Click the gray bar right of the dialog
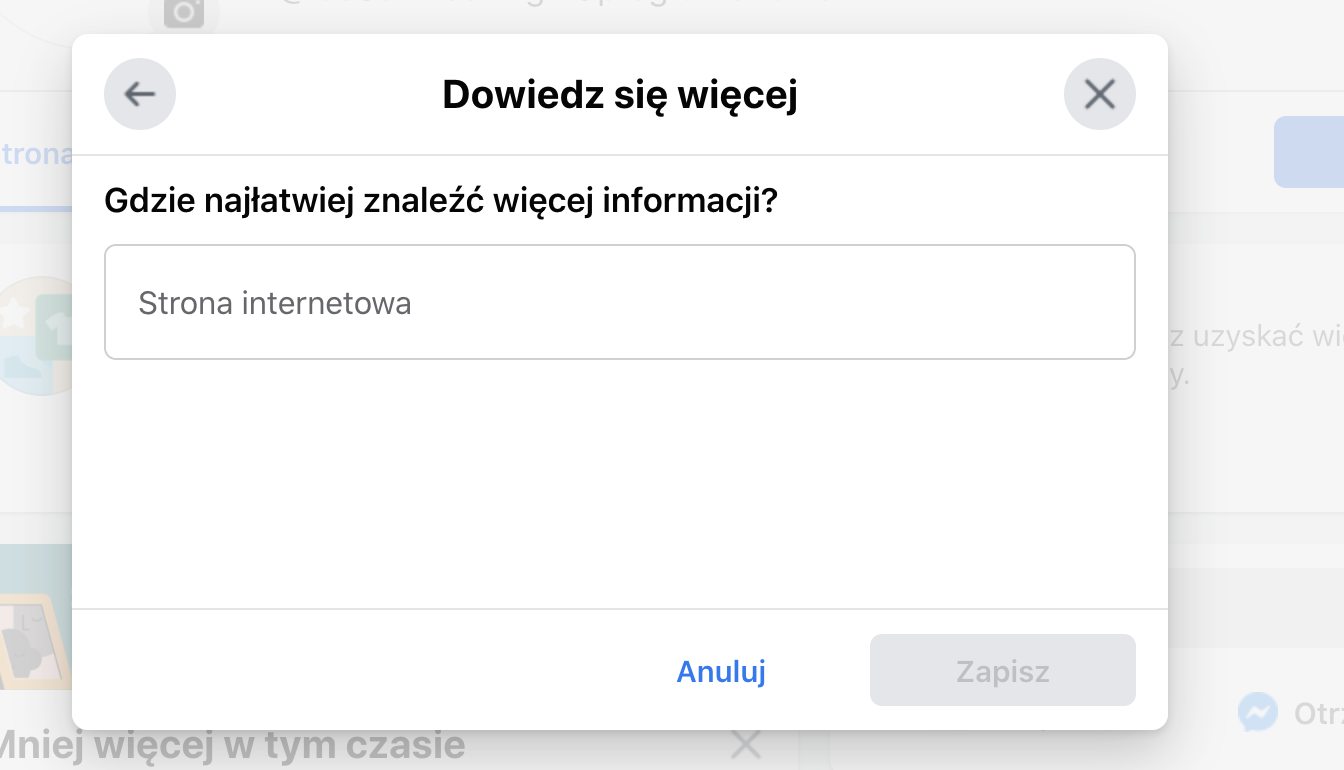Screen dimensions: 1344x770 [x=1256, y=595]
